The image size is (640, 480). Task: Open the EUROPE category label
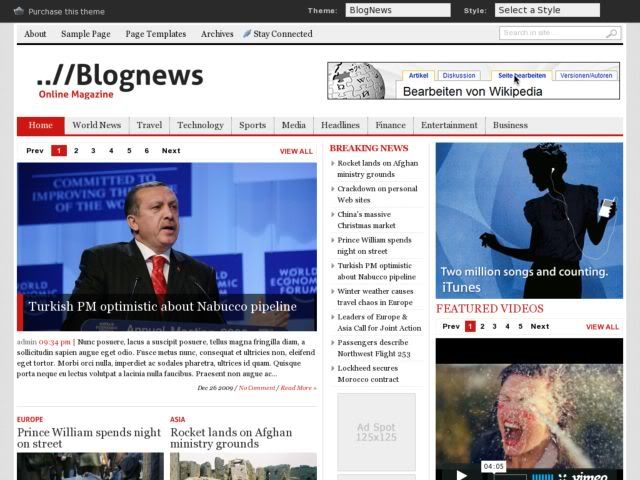point(30,419)
